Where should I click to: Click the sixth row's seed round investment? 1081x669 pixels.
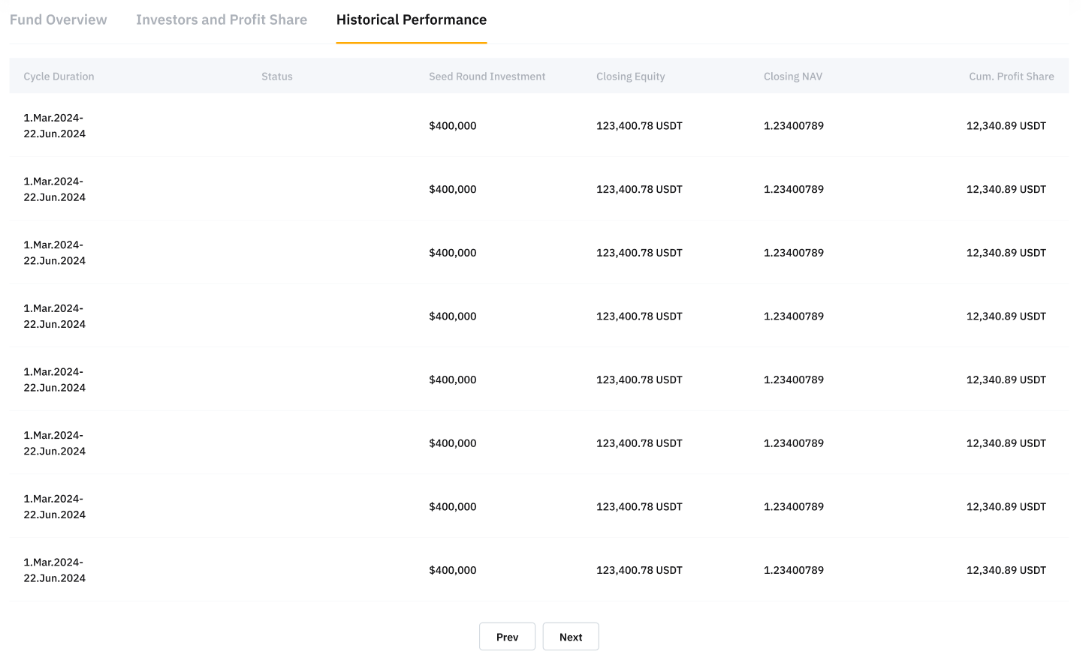pos(453,444)
